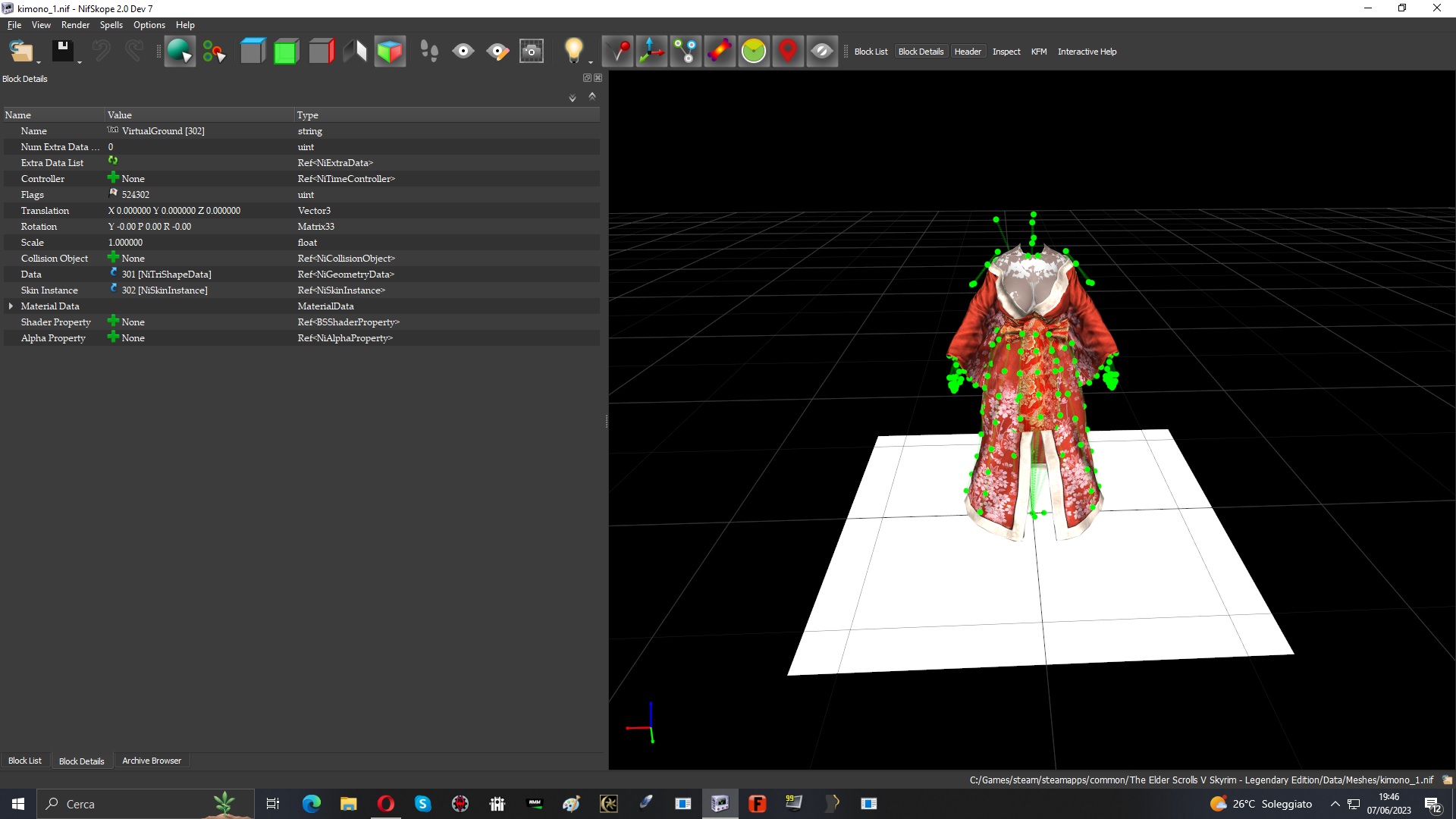Switch to the Archive Browser bottom tab
This screenshot has height=819, width=1456.
click(x=152, y=761)
